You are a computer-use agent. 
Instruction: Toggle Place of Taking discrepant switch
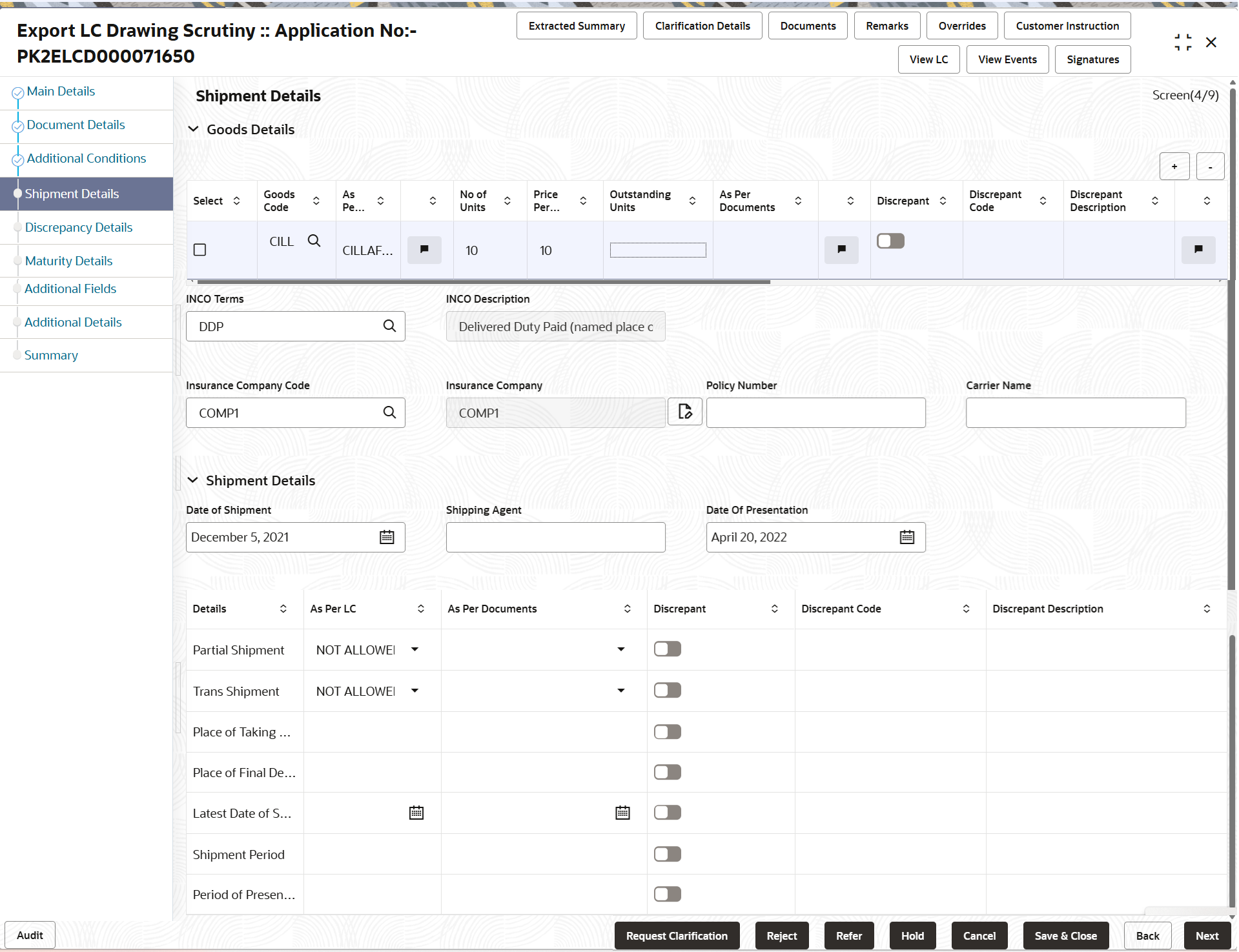point(668,731)
